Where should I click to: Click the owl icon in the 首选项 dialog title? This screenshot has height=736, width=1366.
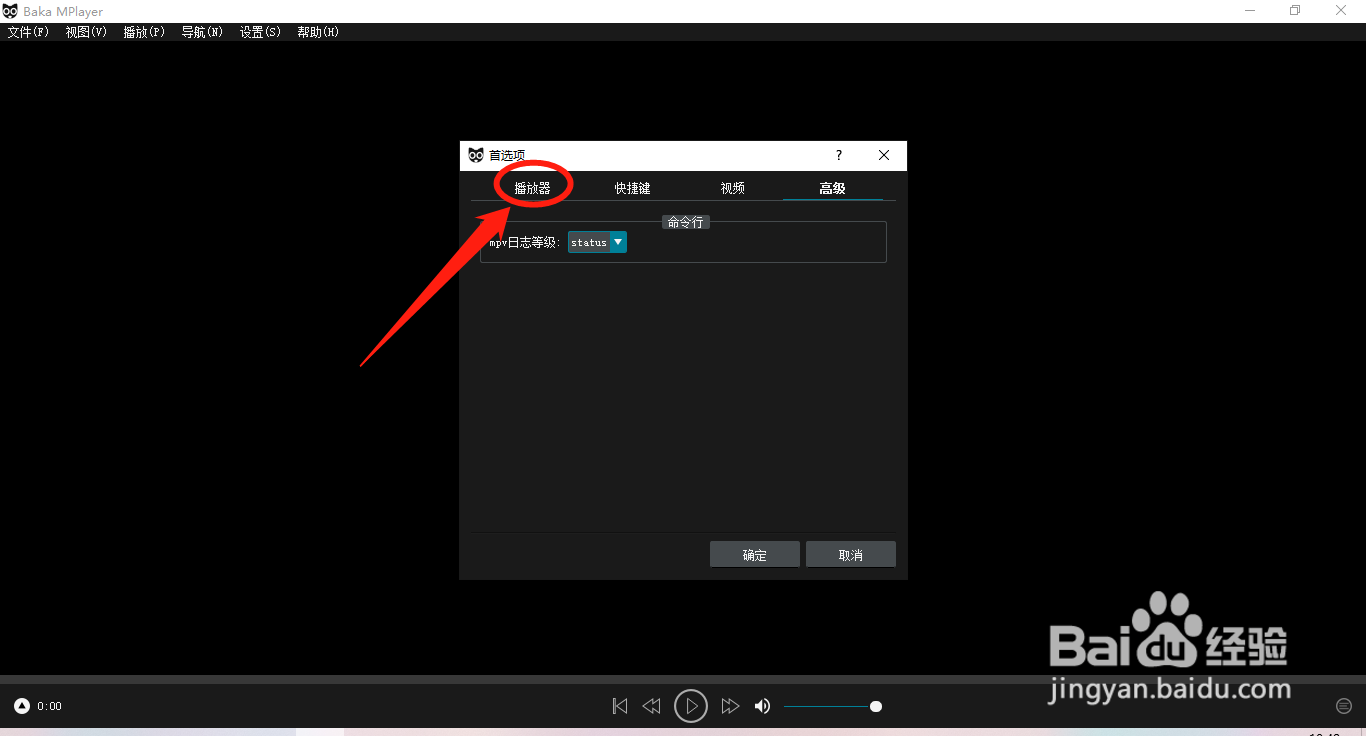tap(476, 155)
